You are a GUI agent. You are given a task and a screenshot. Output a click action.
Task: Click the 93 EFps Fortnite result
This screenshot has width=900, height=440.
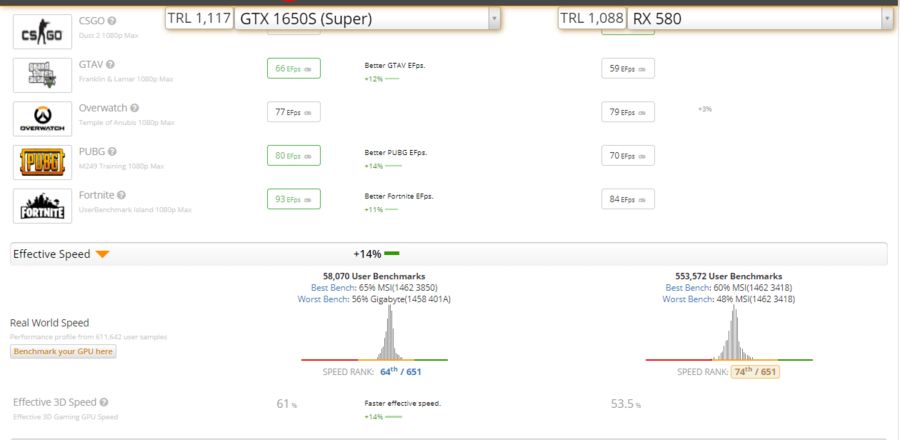293,199
